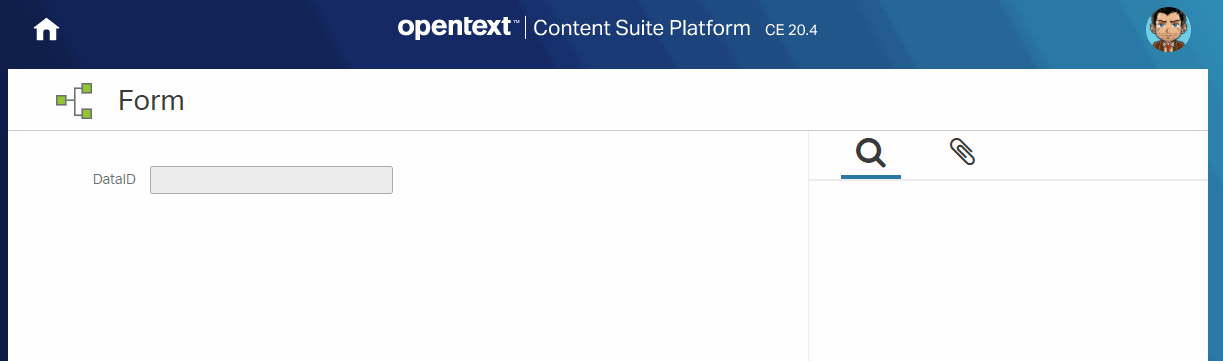Click the trademark symbol next to opentext
The image size is (1223, 361).
pos(517,20)
